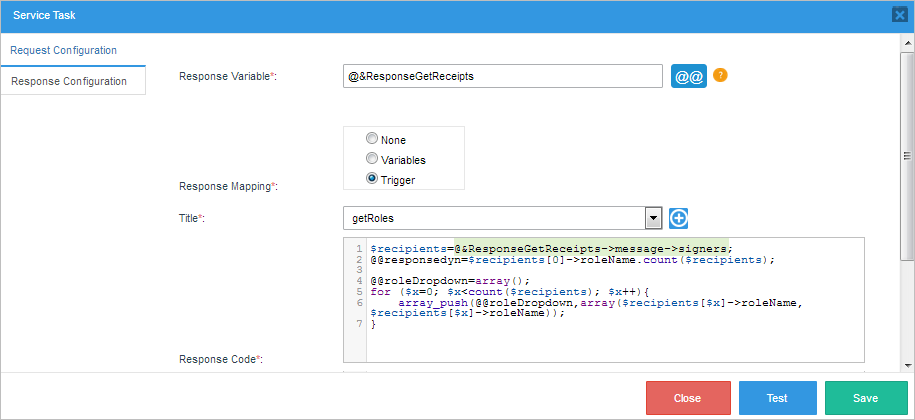Click the vertical scrollbar thumb
915x420 pixels.
pyautogui.click(x=908, y=155)
